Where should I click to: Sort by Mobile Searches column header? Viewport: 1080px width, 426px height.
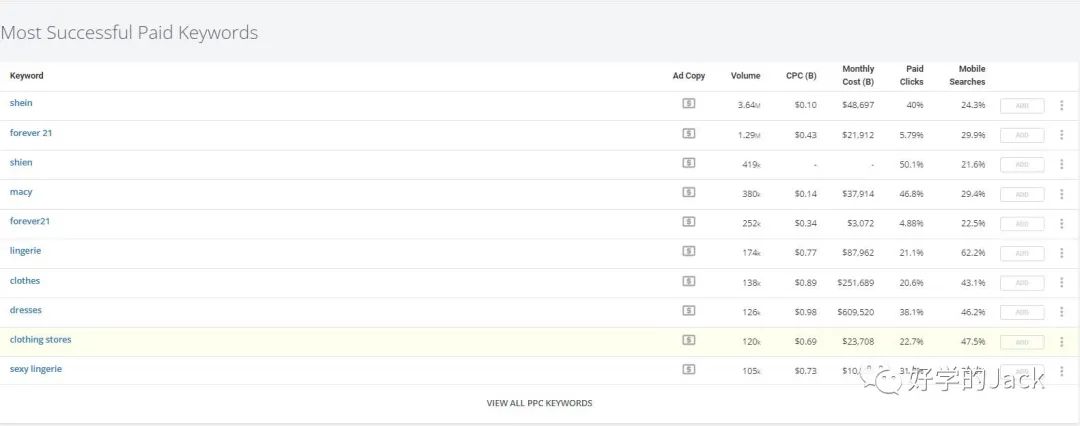(966, 76)
